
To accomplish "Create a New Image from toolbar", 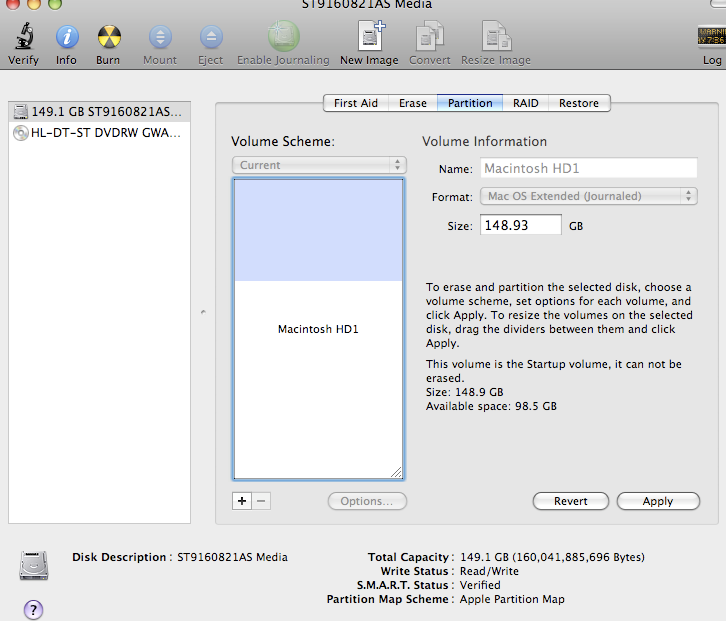I will pyautogui.click(x=371, y=35).
